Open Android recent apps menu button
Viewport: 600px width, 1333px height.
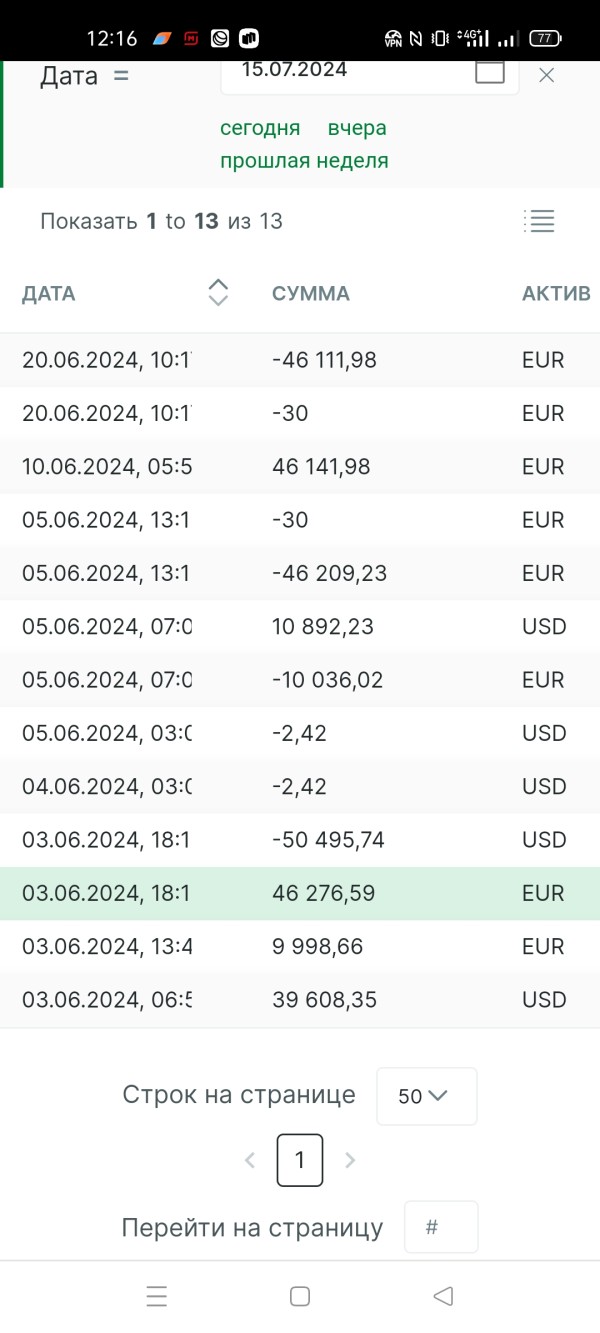156,1296
